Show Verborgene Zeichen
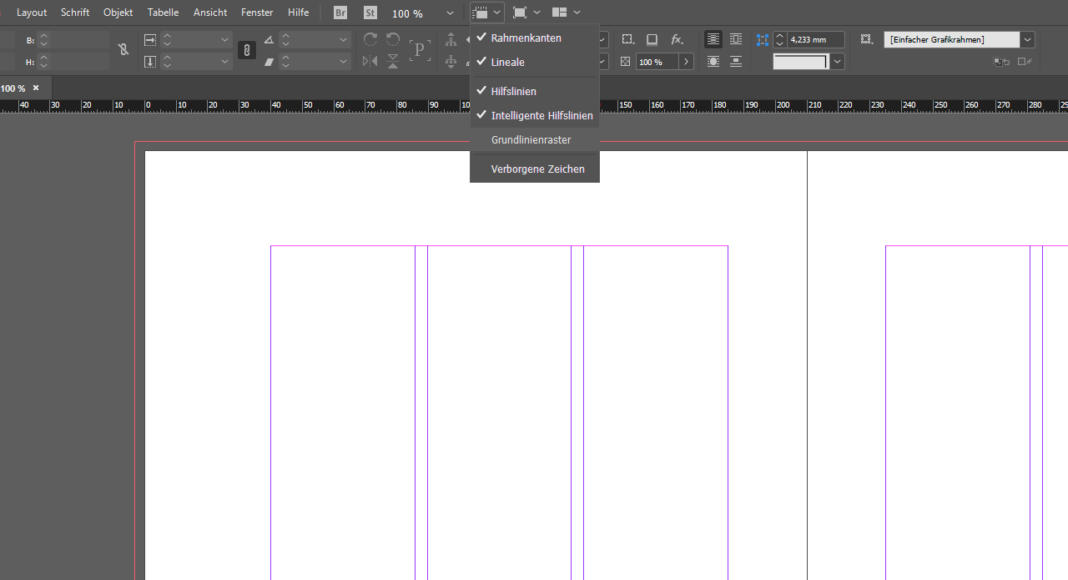 coord(537,168)
